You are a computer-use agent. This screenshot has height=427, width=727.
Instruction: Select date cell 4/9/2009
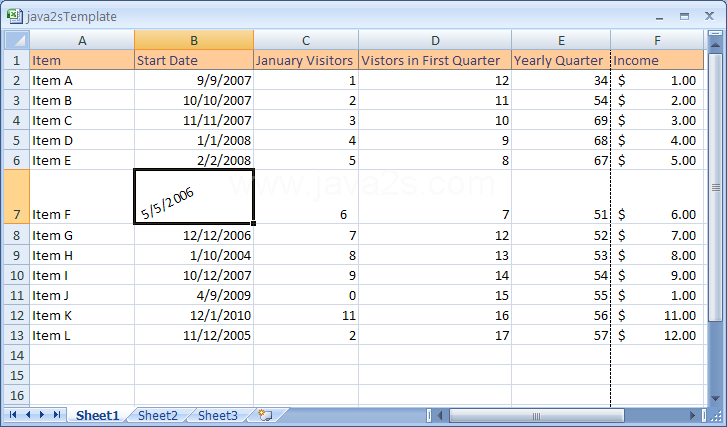pos(194,295)
